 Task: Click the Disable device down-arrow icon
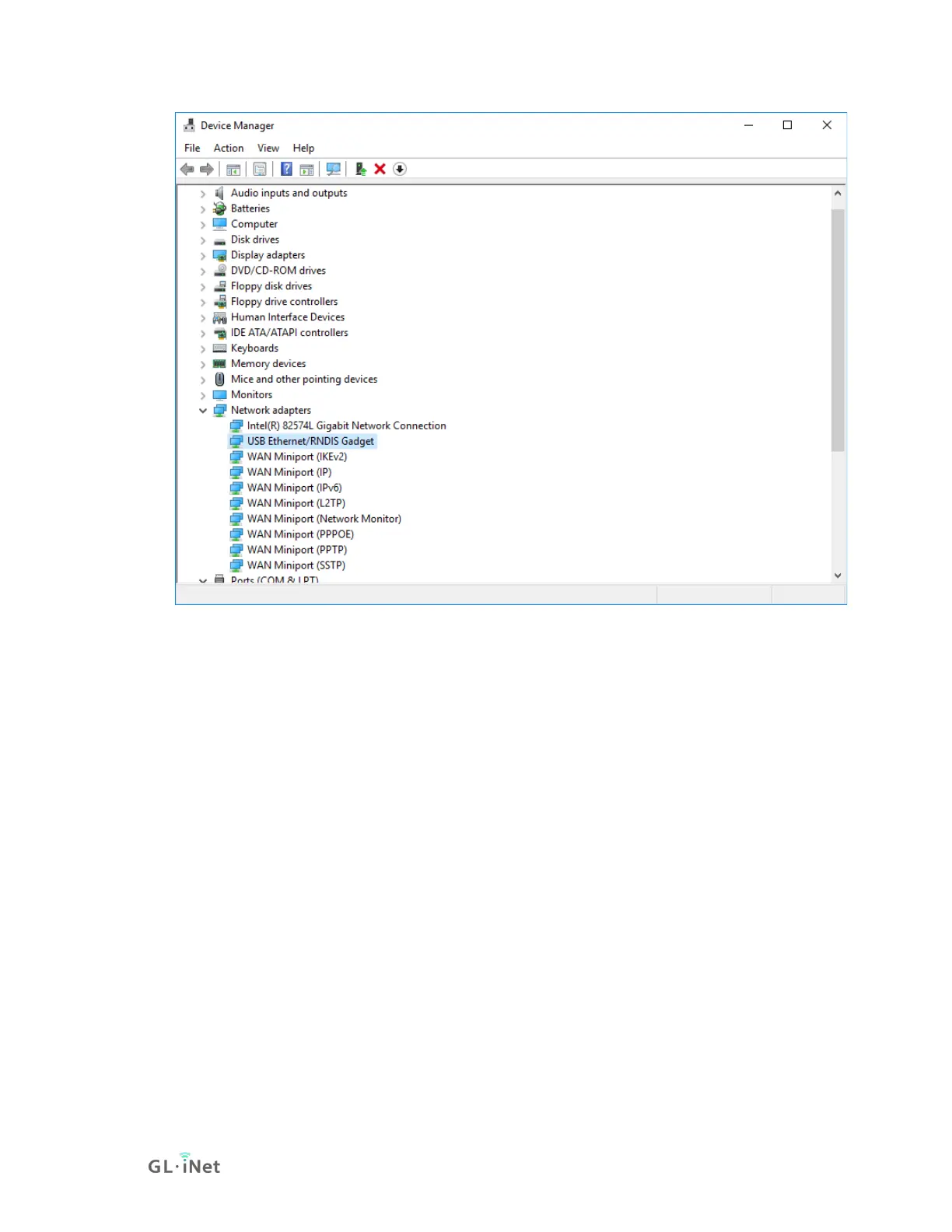[x=400, y=169]
